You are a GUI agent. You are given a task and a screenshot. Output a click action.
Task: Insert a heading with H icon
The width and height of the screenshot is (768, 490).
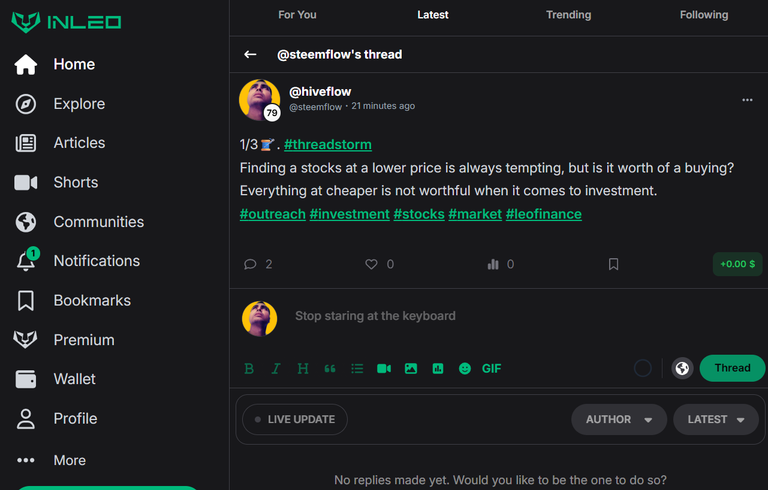tap(303, 368)
